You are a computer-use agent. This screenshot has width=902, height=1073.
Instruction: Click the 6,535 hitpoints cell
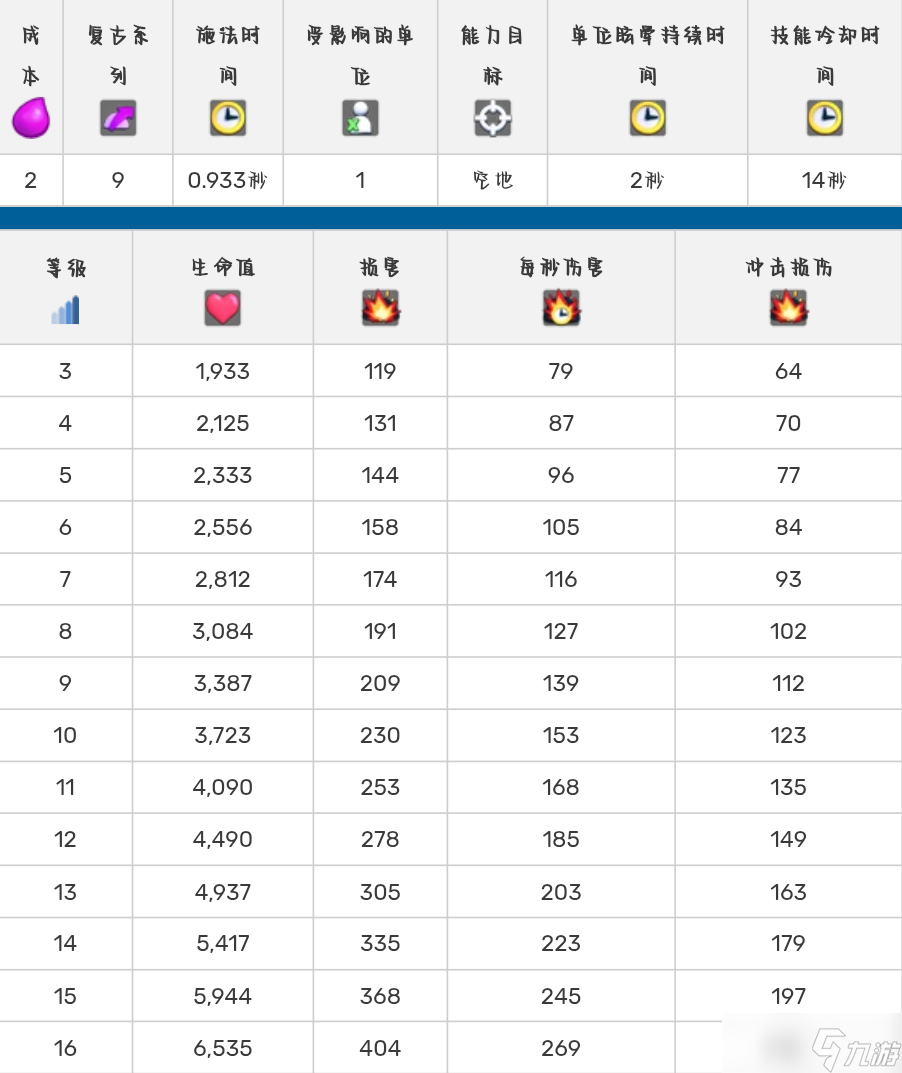pyautogui.click(x=222, y=1048)
